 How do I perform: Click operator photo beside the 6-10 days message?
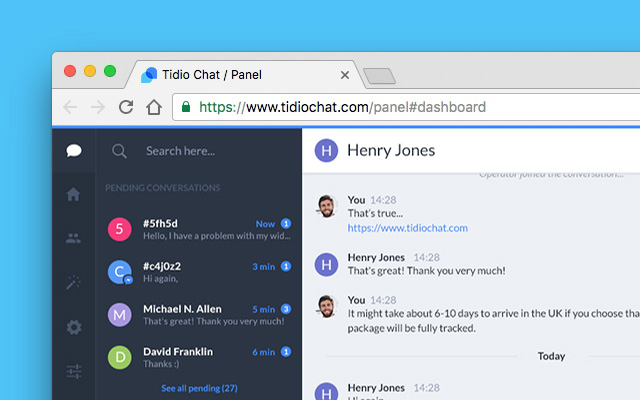tap(327, 307)
